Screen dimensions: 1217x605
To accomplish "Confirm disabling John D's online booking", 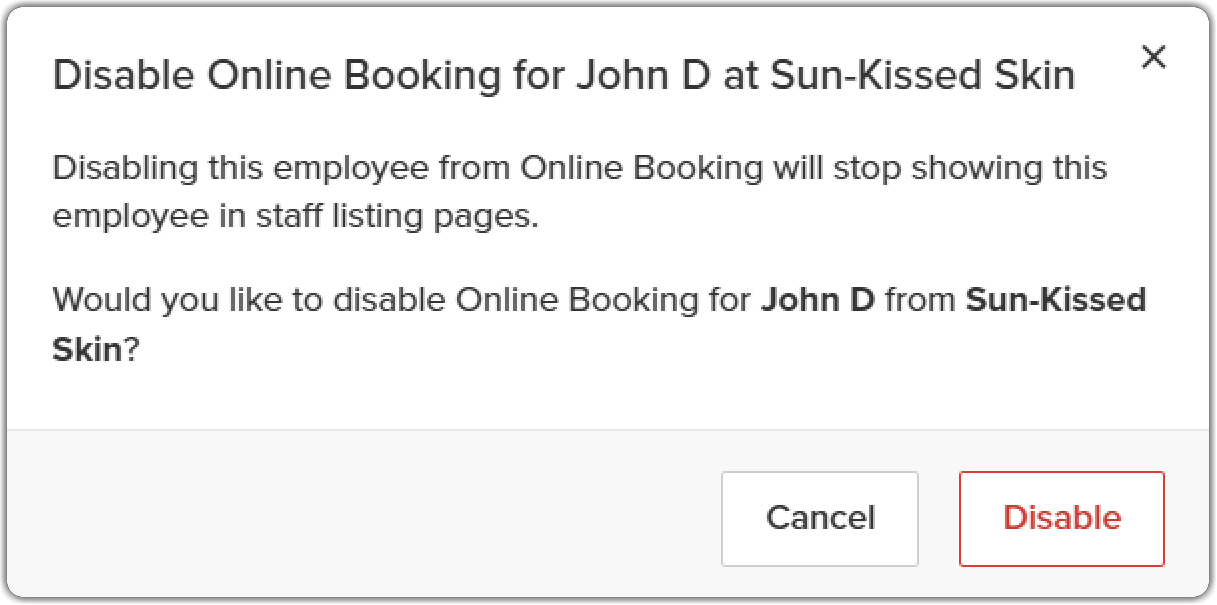I will tap(1062, 518).
